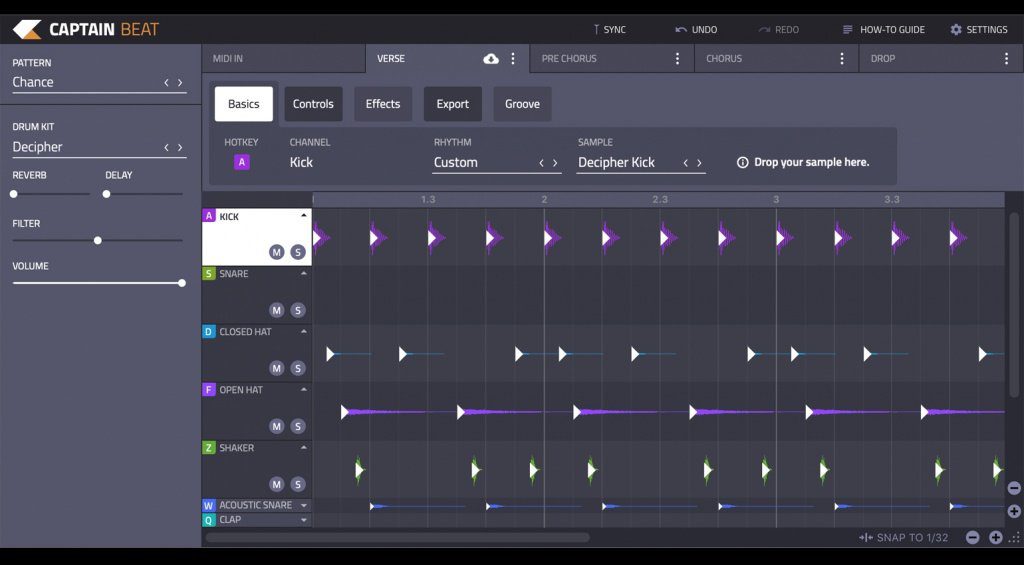This screenshot has height=565, width=1024.
Task: Solo the Shaker channel
Action: pos(298,484)
